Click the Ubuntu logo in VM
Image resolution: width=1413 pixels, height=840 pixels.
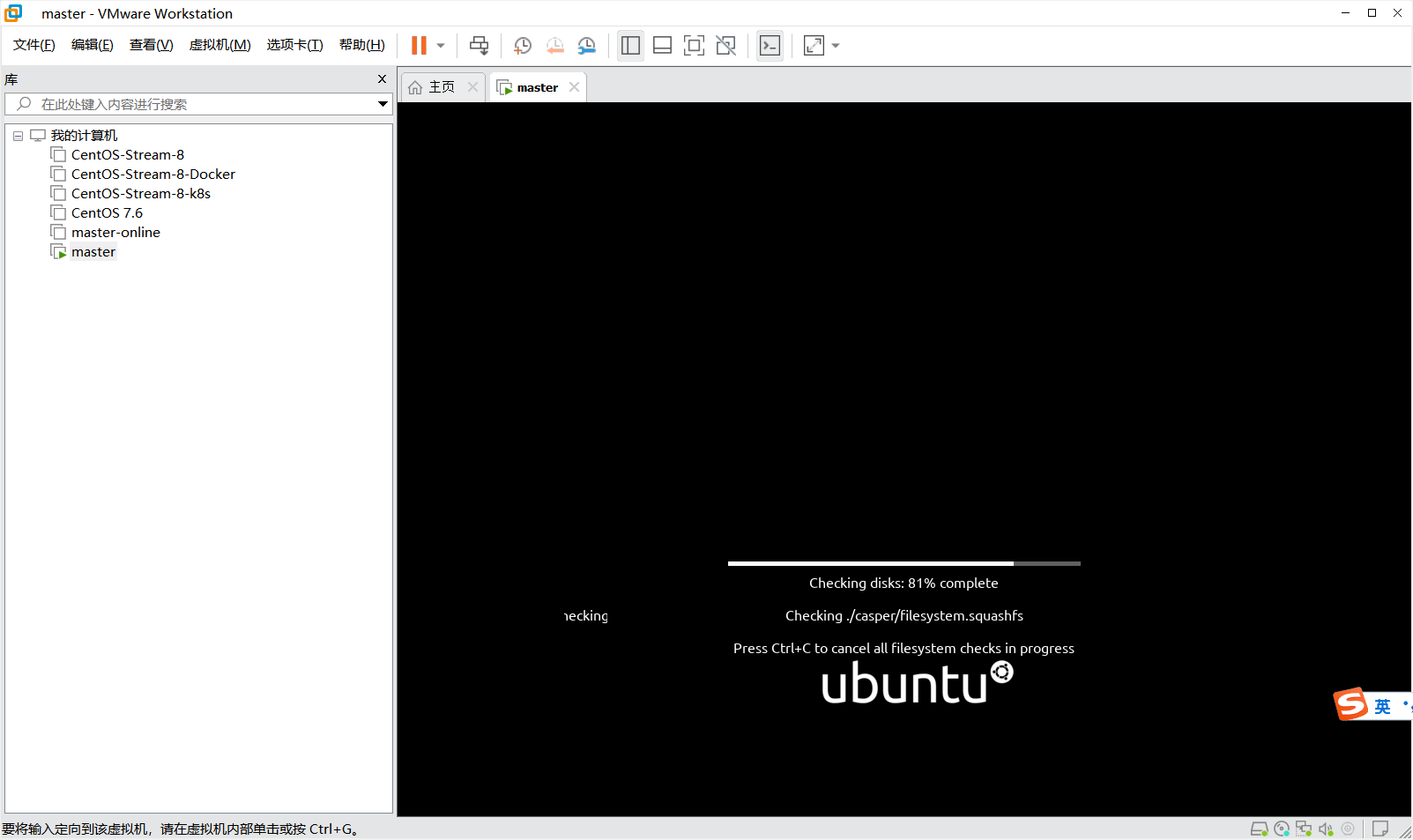click(x=917, y=683)
